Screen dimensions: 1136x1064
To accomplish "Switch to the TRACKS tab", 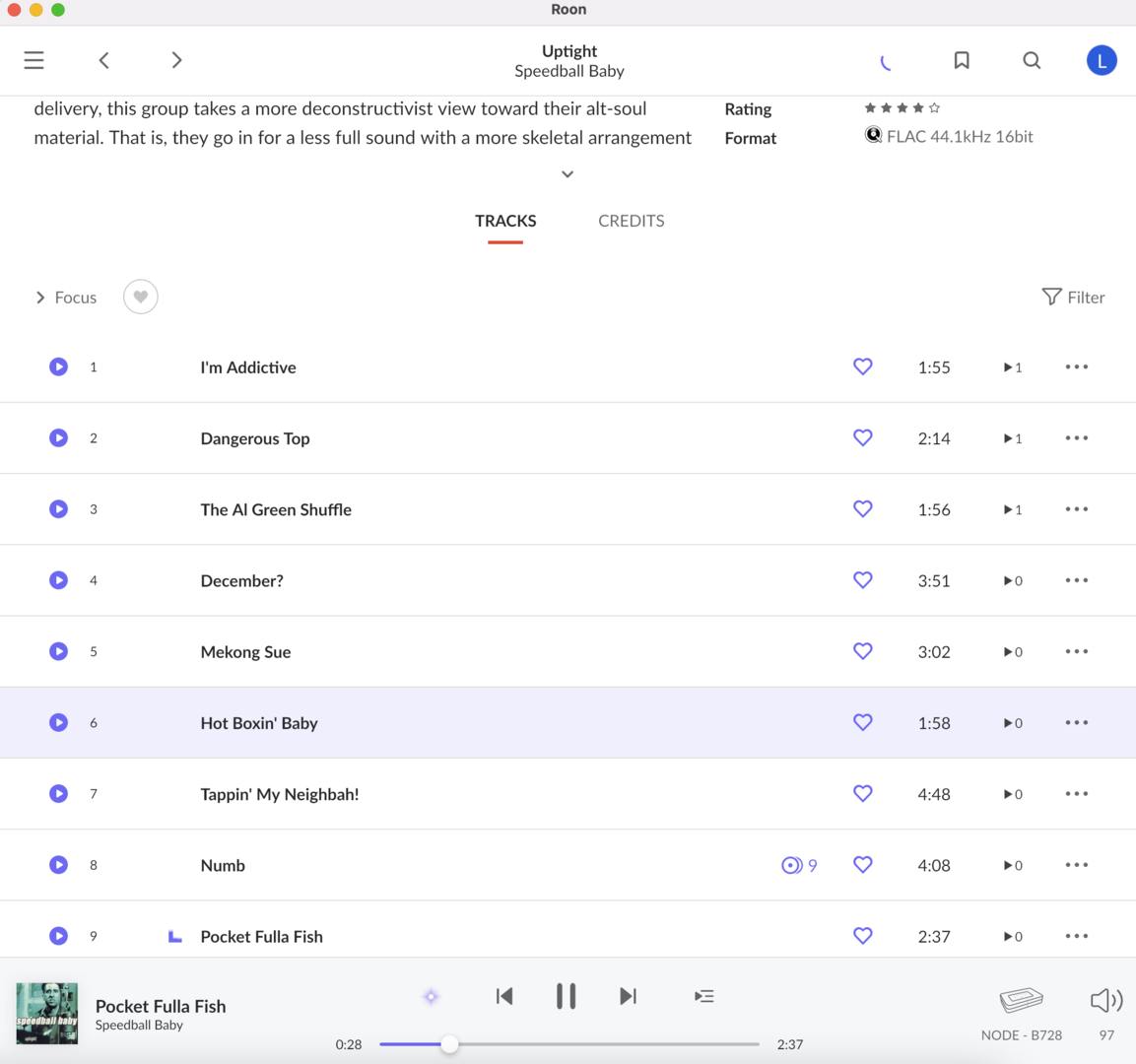I will (505, 221).
